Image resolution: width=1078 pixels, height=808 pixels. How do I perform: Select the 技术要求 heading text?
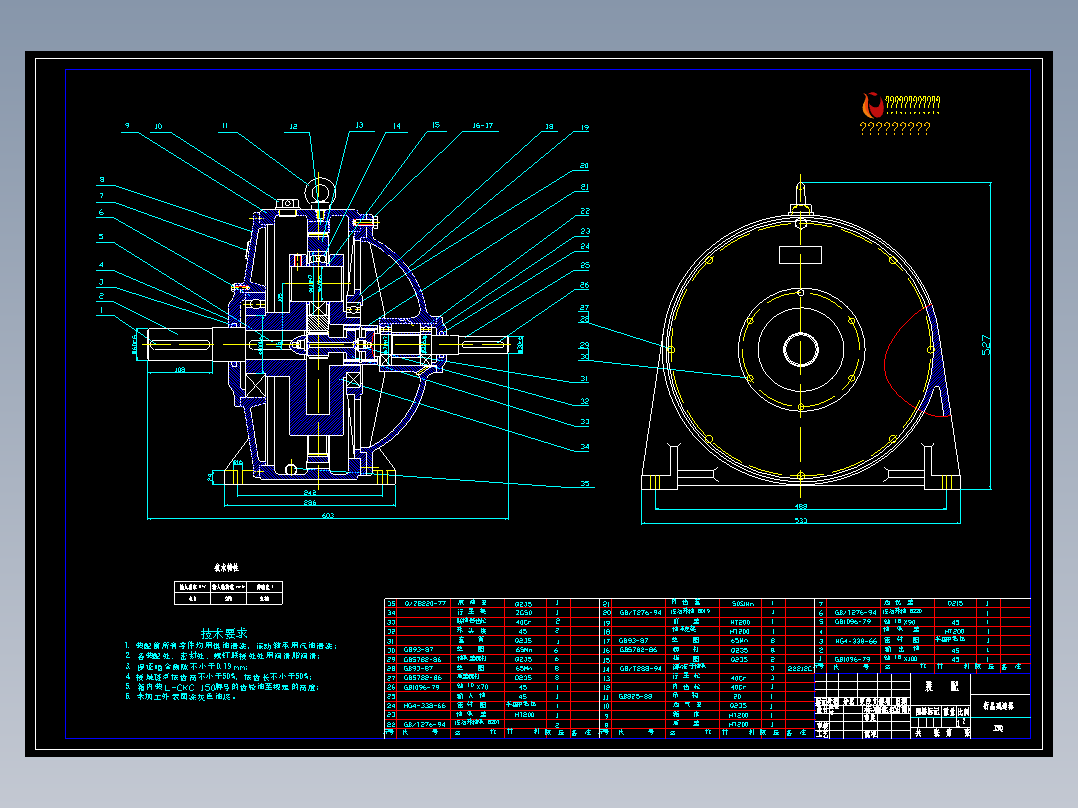pos(224,633)
